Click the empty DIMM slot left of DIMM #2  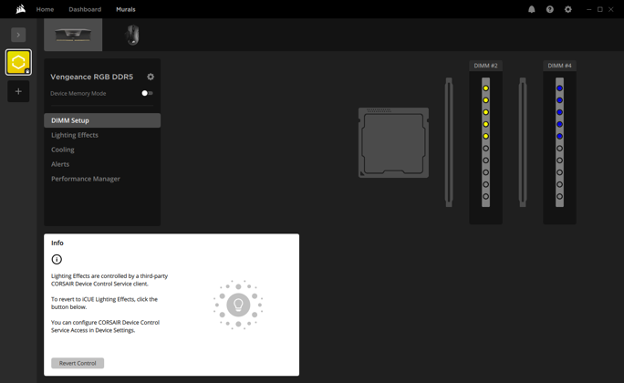[x=449, y=142]
